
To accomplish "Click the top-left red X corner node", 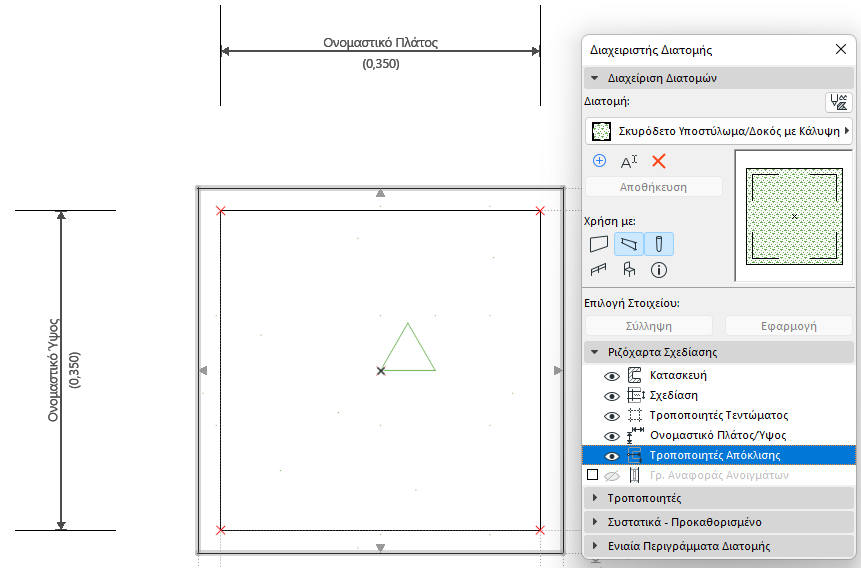I will coord(221,210).
